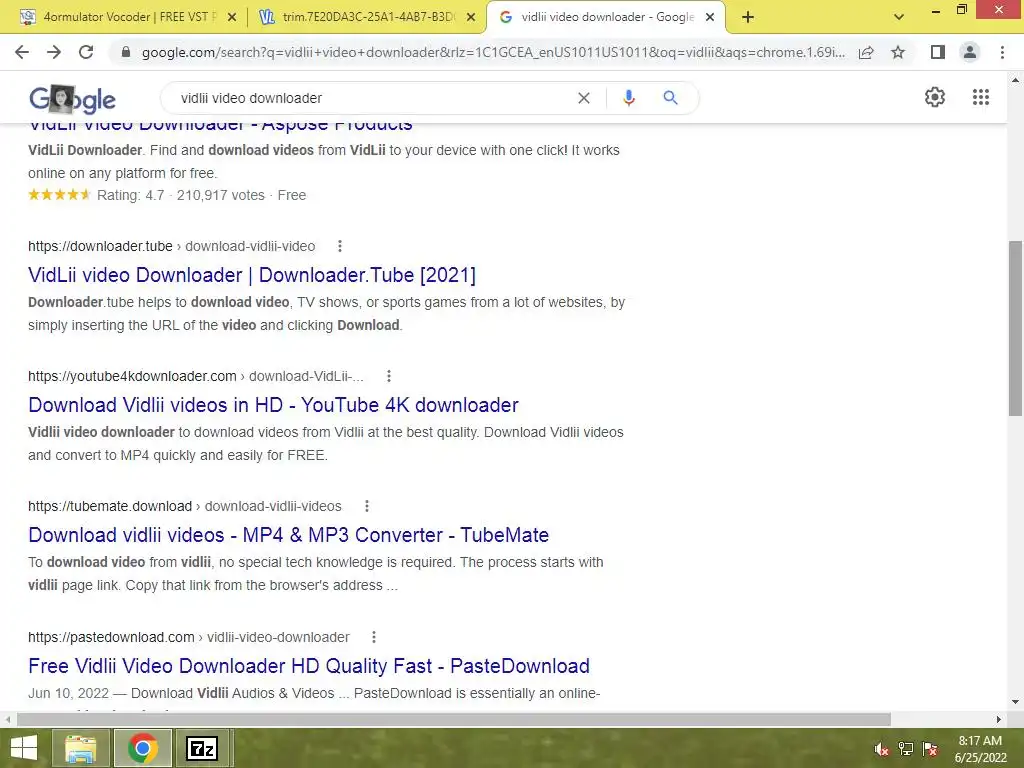The width and height of the screenshot is (1024, 768).
Task: Click the tubemate.download URL breadcrumb
Action: [x=184, y=506]
